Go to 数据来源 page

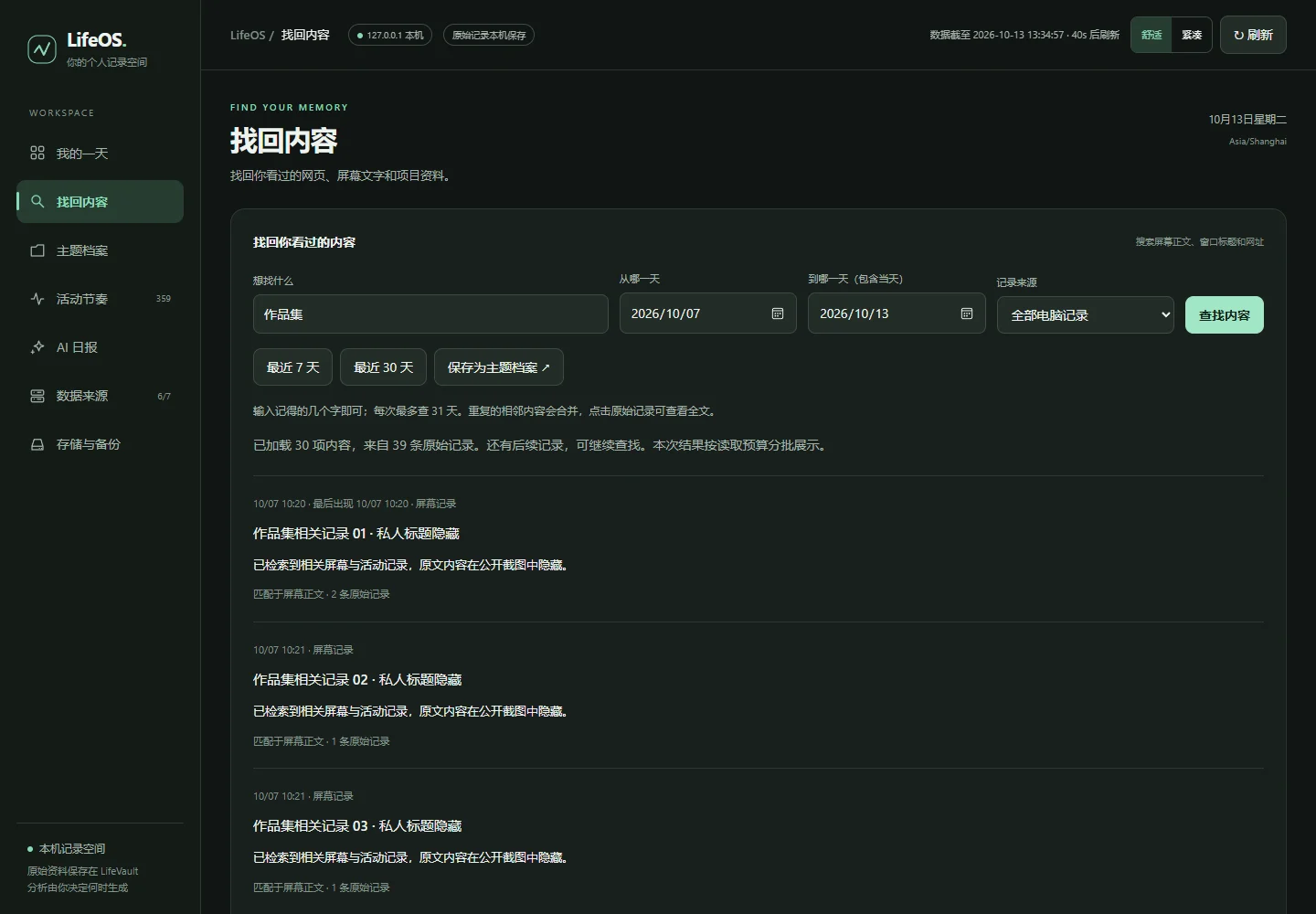click(x=100, y=396)
